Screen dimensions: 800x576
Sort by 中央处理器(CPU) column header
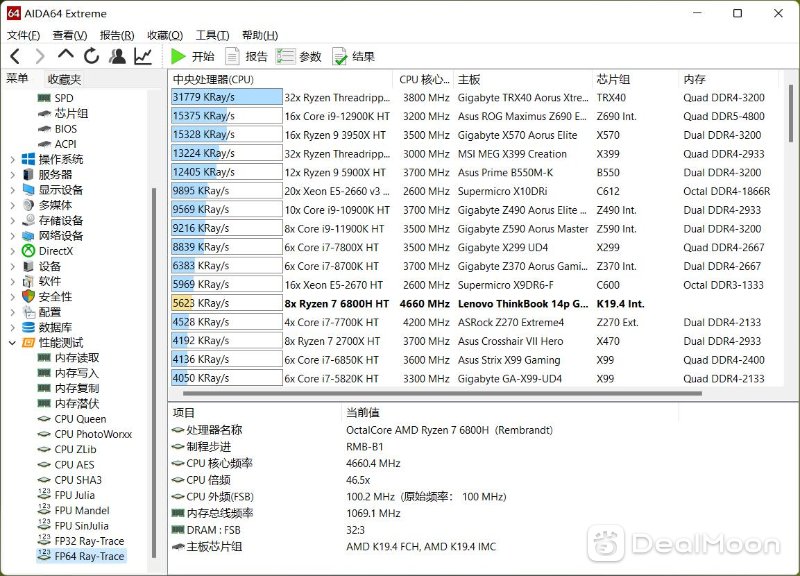coord(280,80)
